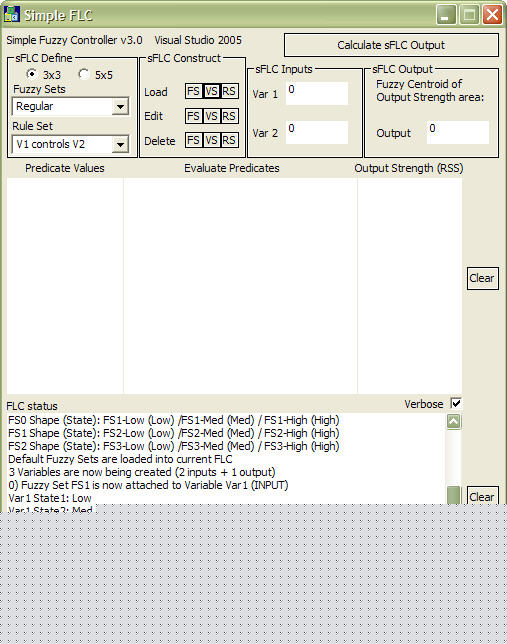This screenshot has width=507, height=644.
Task: Click the Edit FS button
Action: [193, 116]
